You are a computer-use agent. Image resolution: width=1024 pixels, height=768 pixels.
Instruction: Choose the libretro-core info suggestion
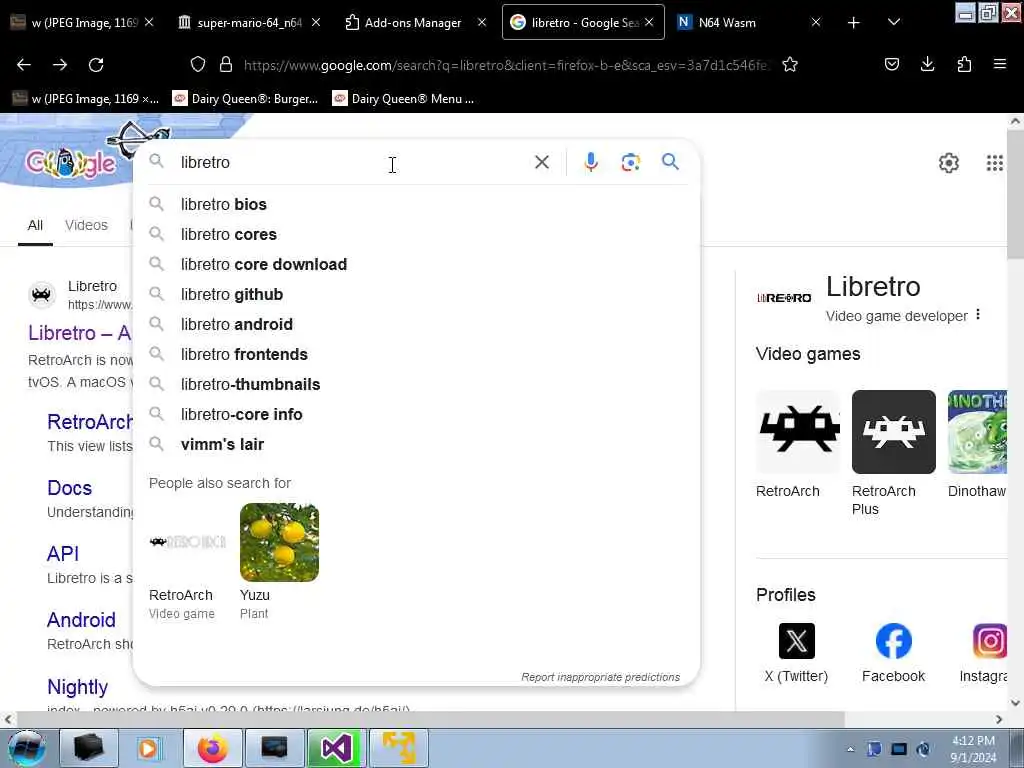pyautogui.click(x=417, y=415)
